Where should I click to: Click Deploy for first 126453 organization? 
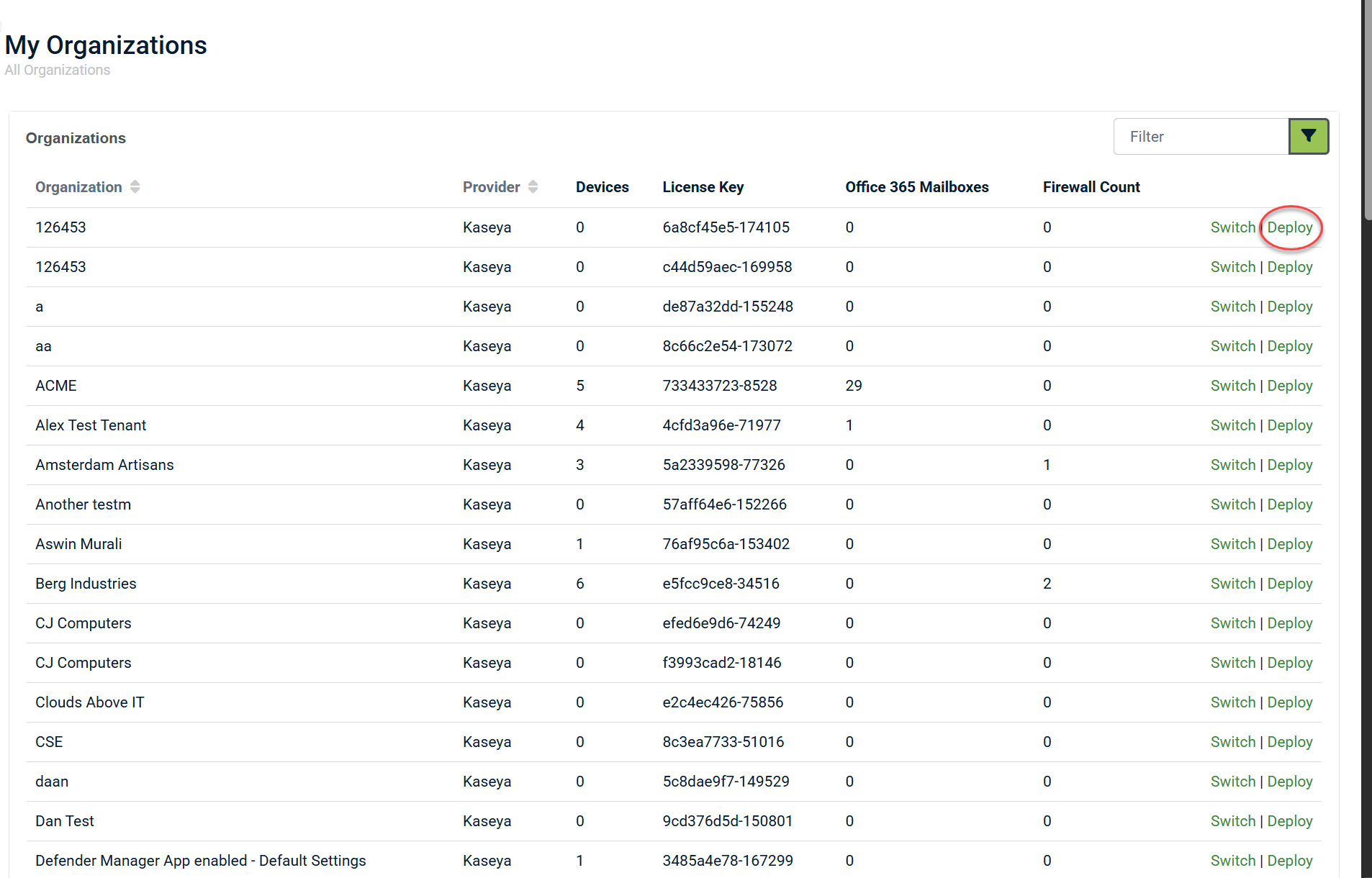click(1289, 227)
